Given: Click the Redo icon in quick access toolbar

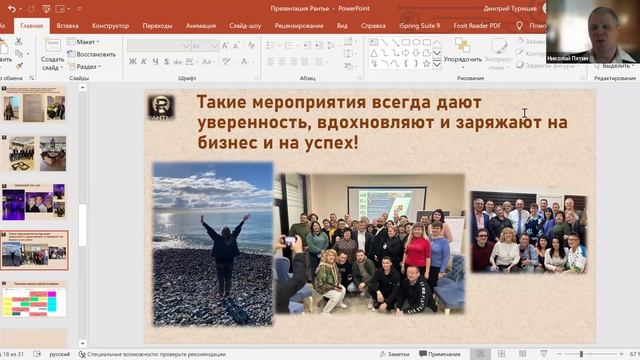Looking at the screenshot, I should [x=31, y=9].
